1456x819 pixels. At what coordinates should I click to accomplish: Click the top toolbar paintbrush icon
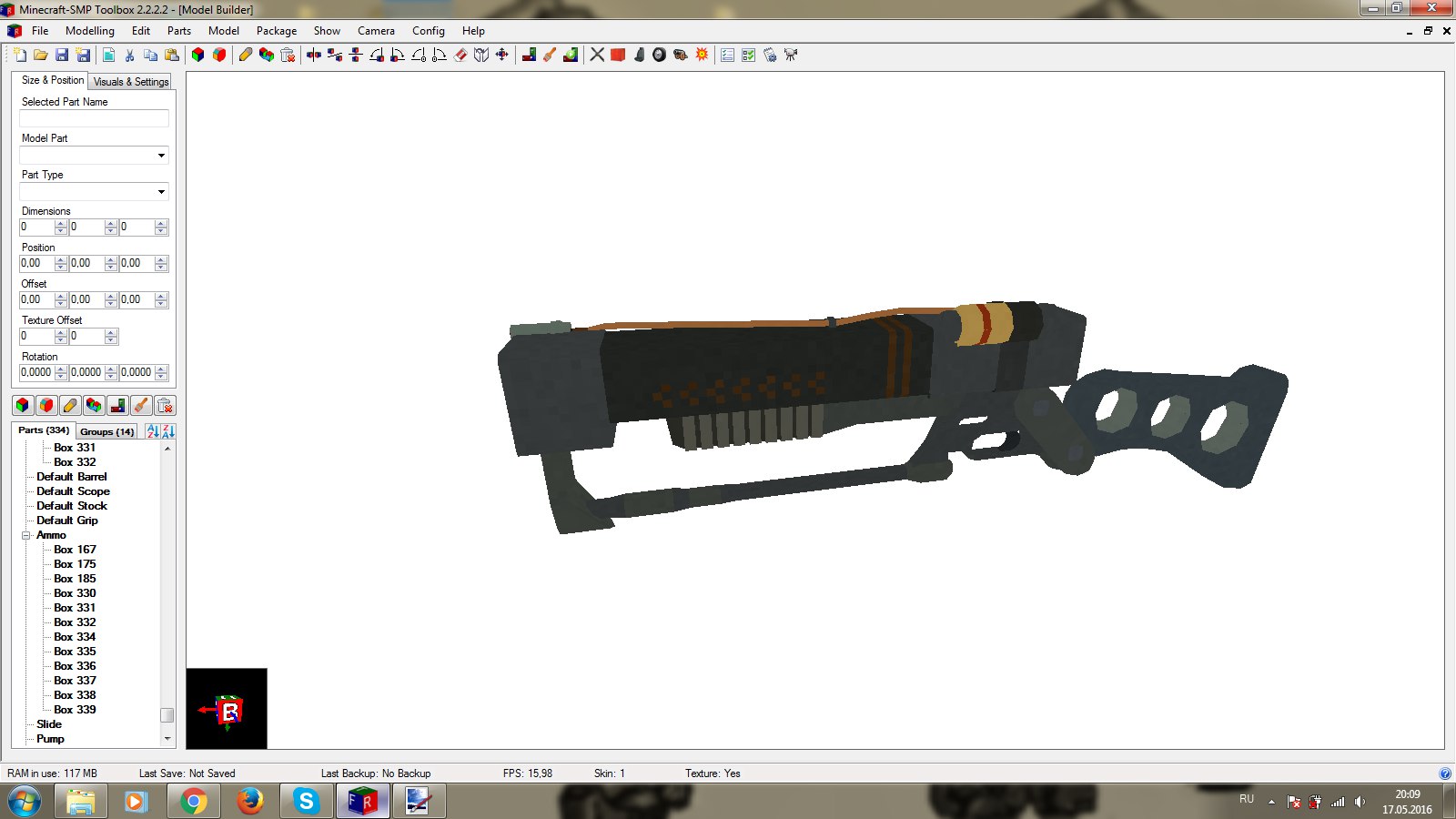[550, 56]
